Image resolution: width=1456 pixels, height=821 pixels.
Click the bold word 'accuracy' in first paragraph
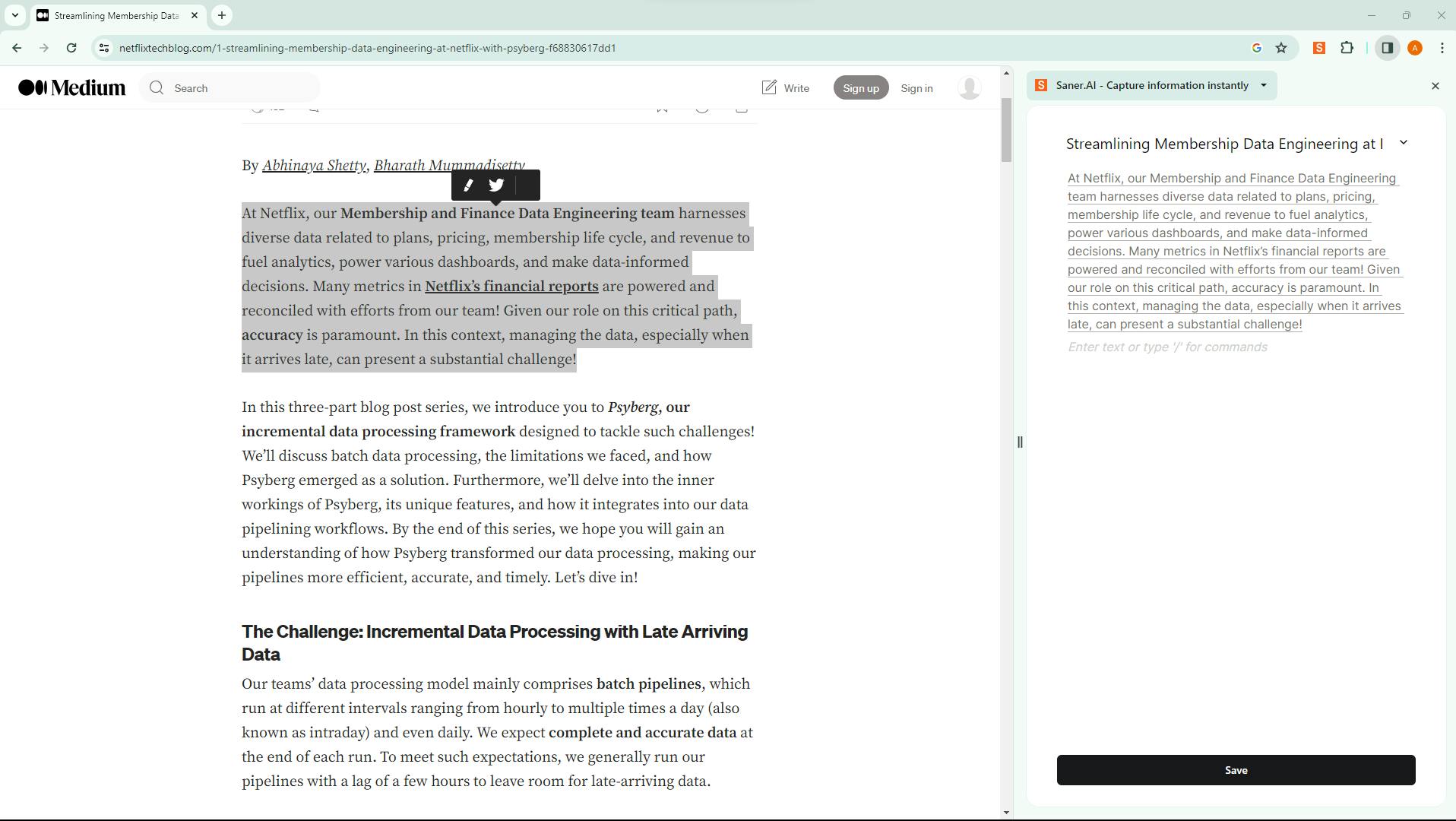click(272, 335)
